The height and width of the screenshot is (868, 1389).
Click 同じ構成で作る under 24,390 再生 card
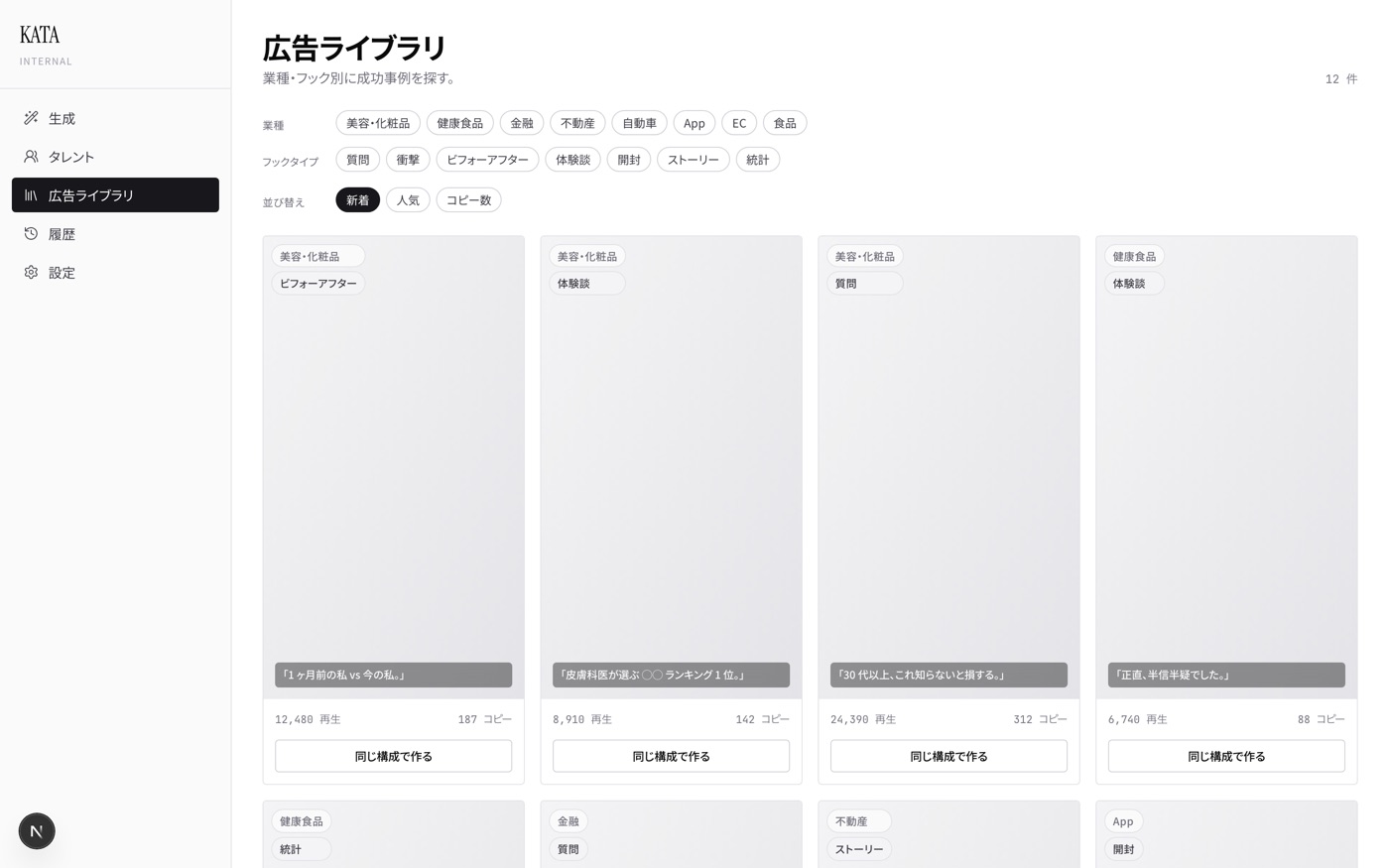(949, 756)
